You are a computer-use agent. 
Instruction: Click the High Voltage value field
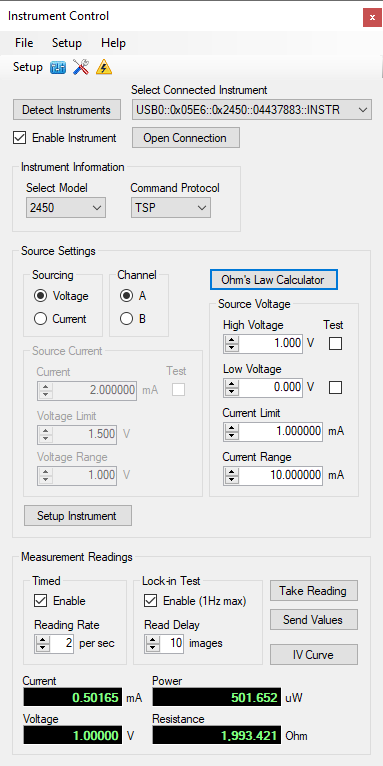tap(271, 343)
